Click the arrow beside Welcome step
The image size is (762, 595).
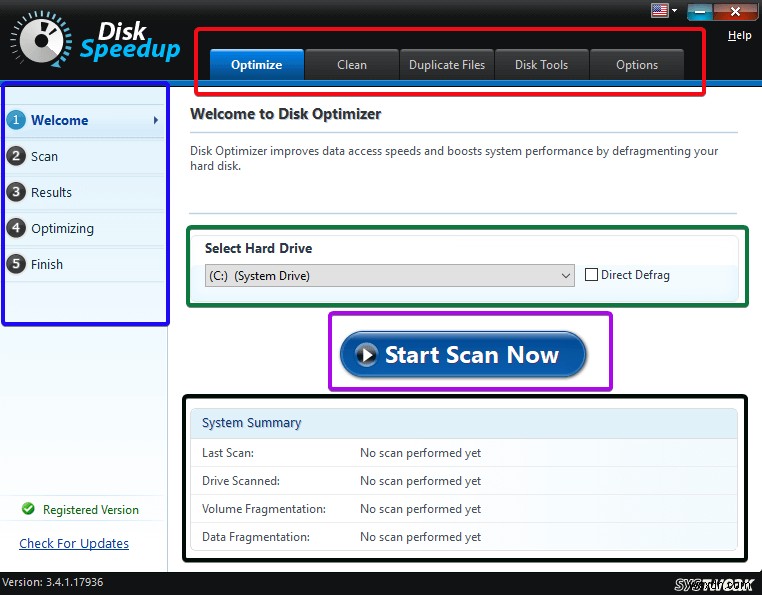[156, 120]
